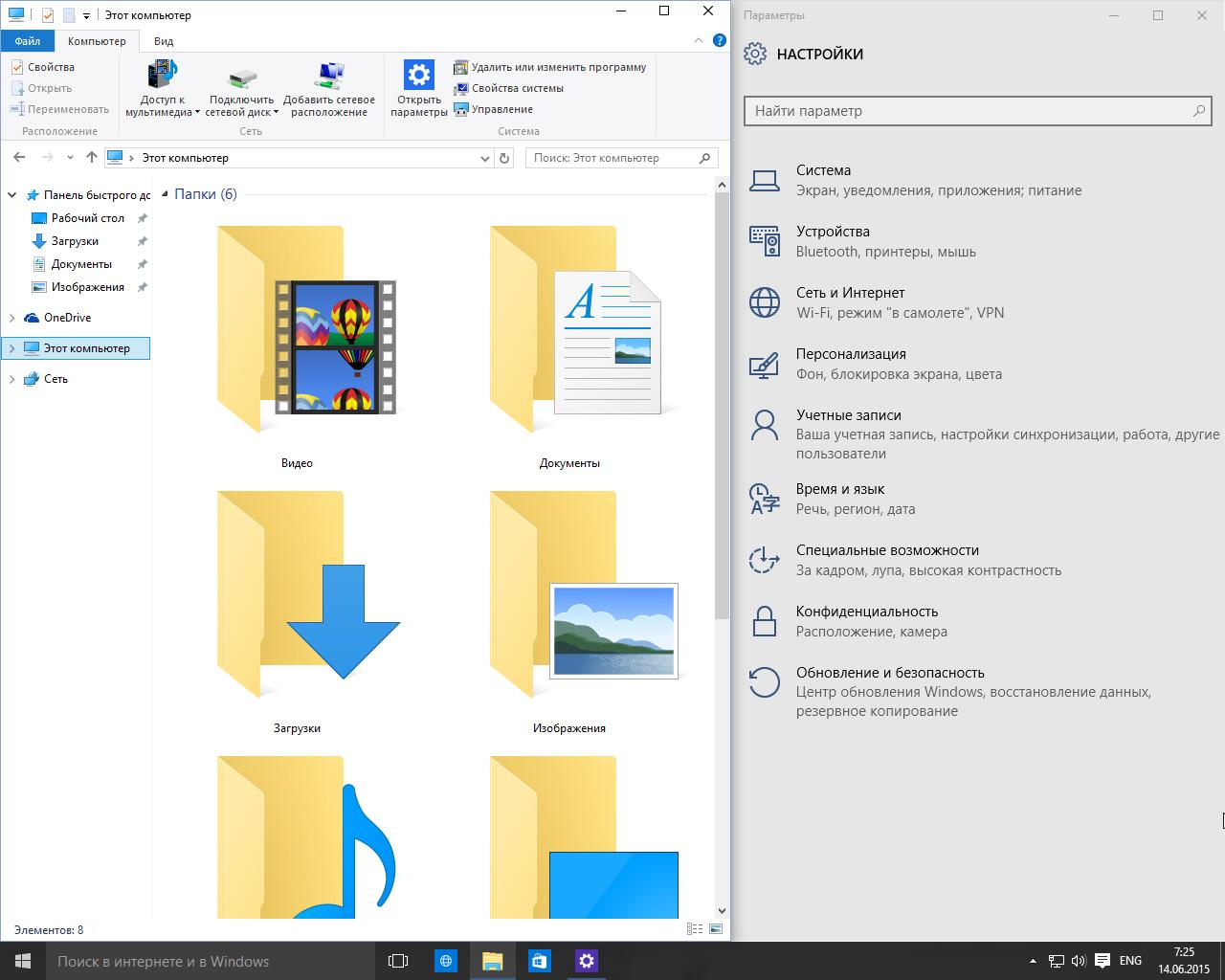Viewport: 1225px width, 980px height.
Task: Open Подключить сетевой диск dropdown arrow
Action: point(276,112)
